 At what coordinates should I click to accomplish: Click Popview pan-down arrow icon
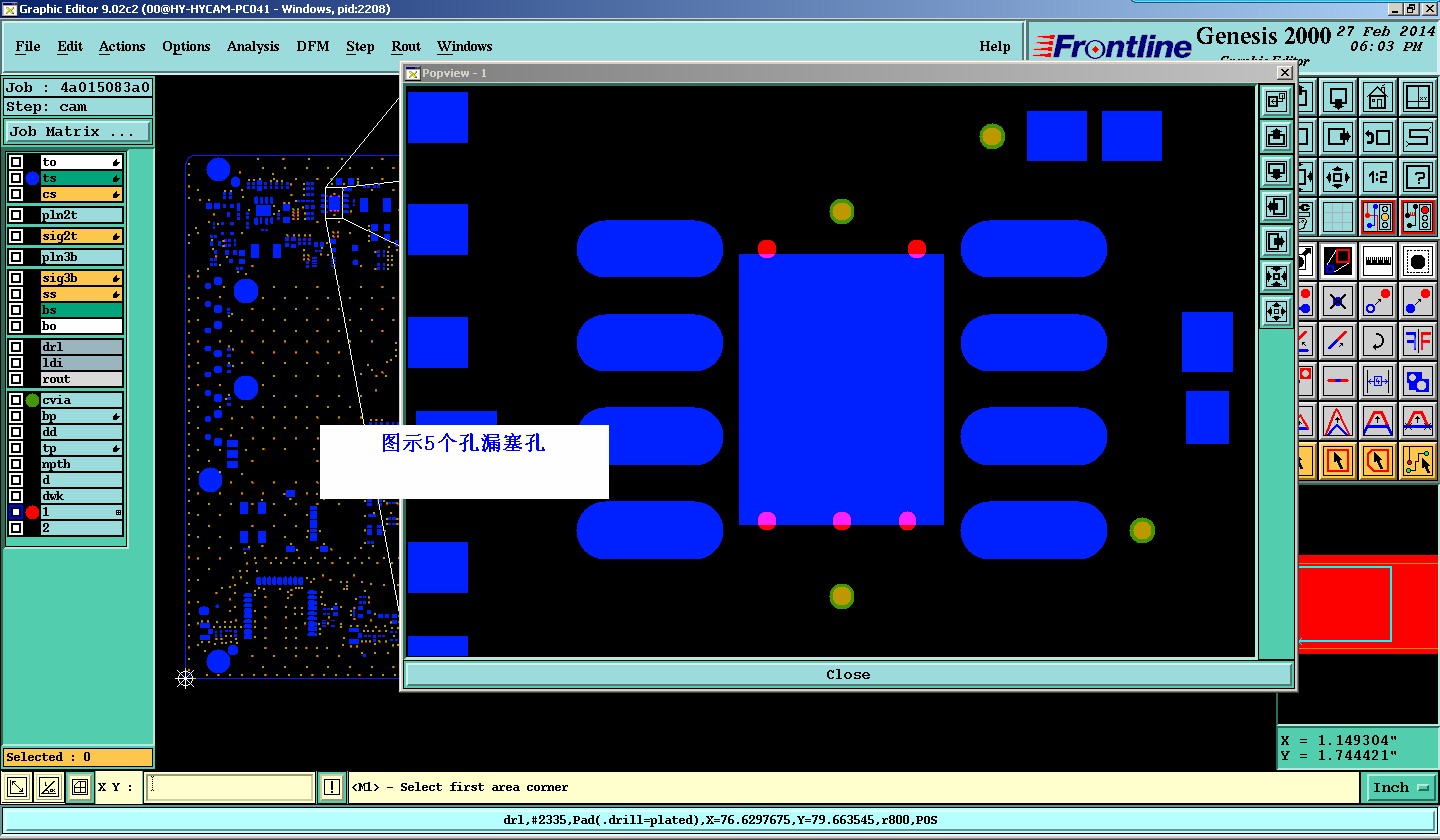[1276, 171]
